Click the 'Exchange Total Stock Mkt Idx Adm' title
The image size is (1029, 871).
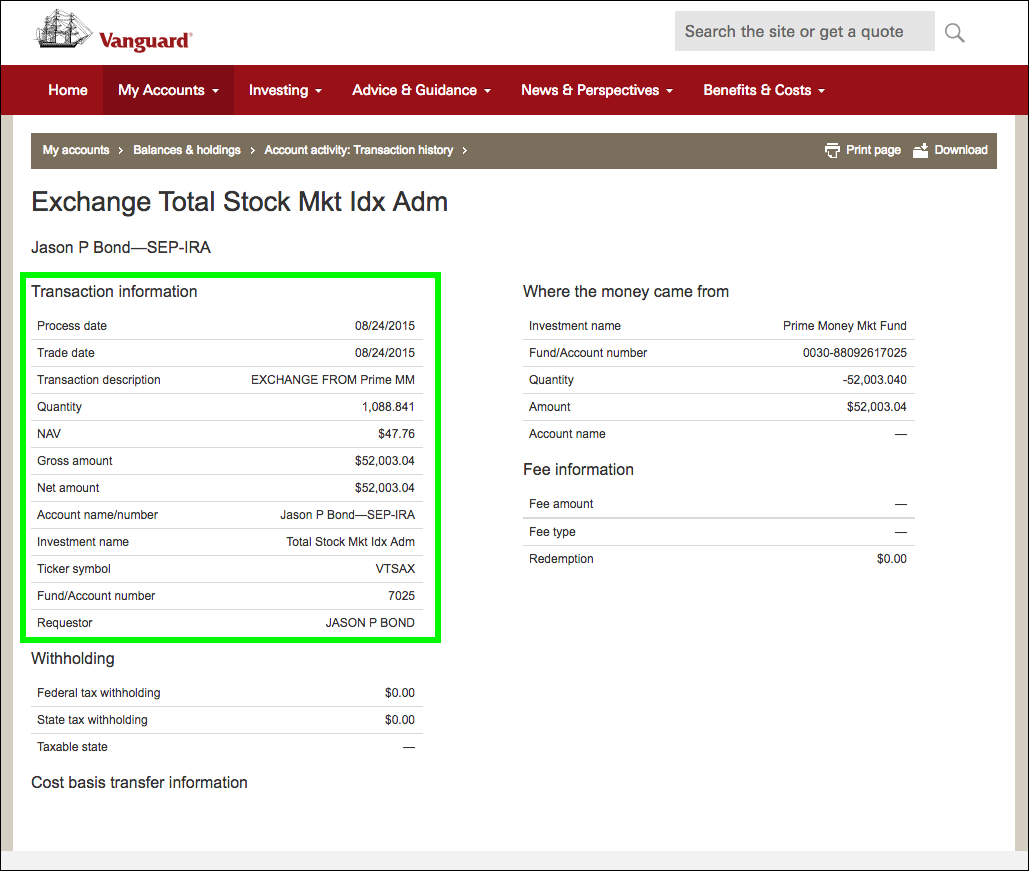[x=240, y=202]
